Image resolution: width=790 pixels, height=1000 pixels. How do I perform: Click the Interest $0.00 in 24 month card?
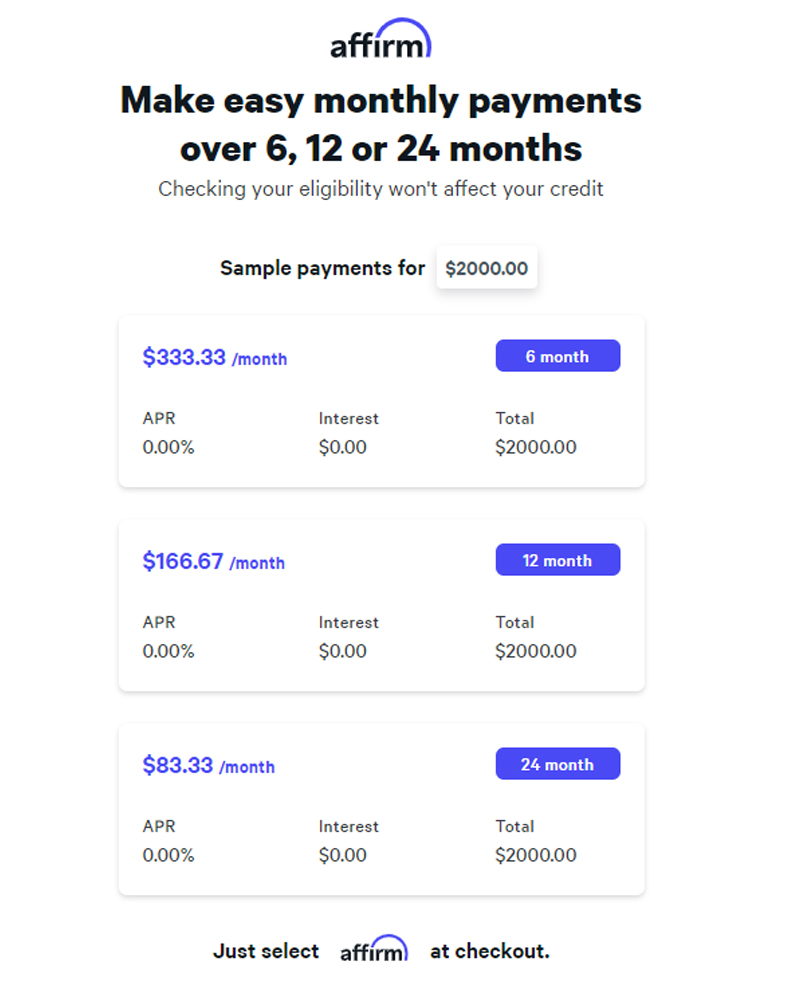(x=343, y=855)
